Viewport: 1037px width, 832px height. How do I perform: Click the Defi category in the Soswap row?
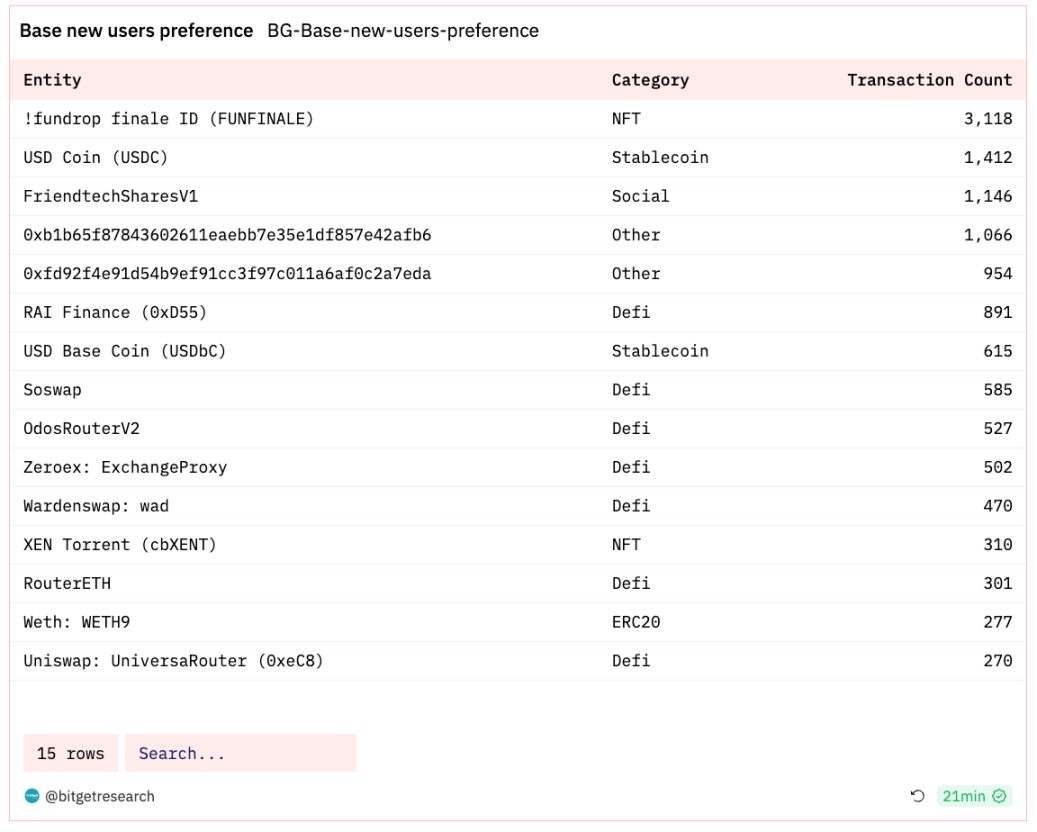pos(631,390)
